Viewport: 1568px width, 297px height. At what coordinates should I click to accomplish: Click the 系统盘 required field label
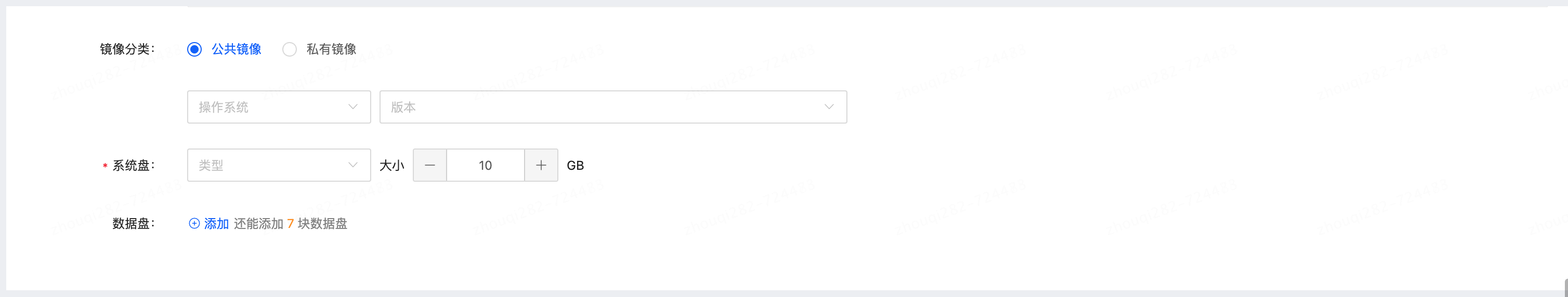[133, 165]
